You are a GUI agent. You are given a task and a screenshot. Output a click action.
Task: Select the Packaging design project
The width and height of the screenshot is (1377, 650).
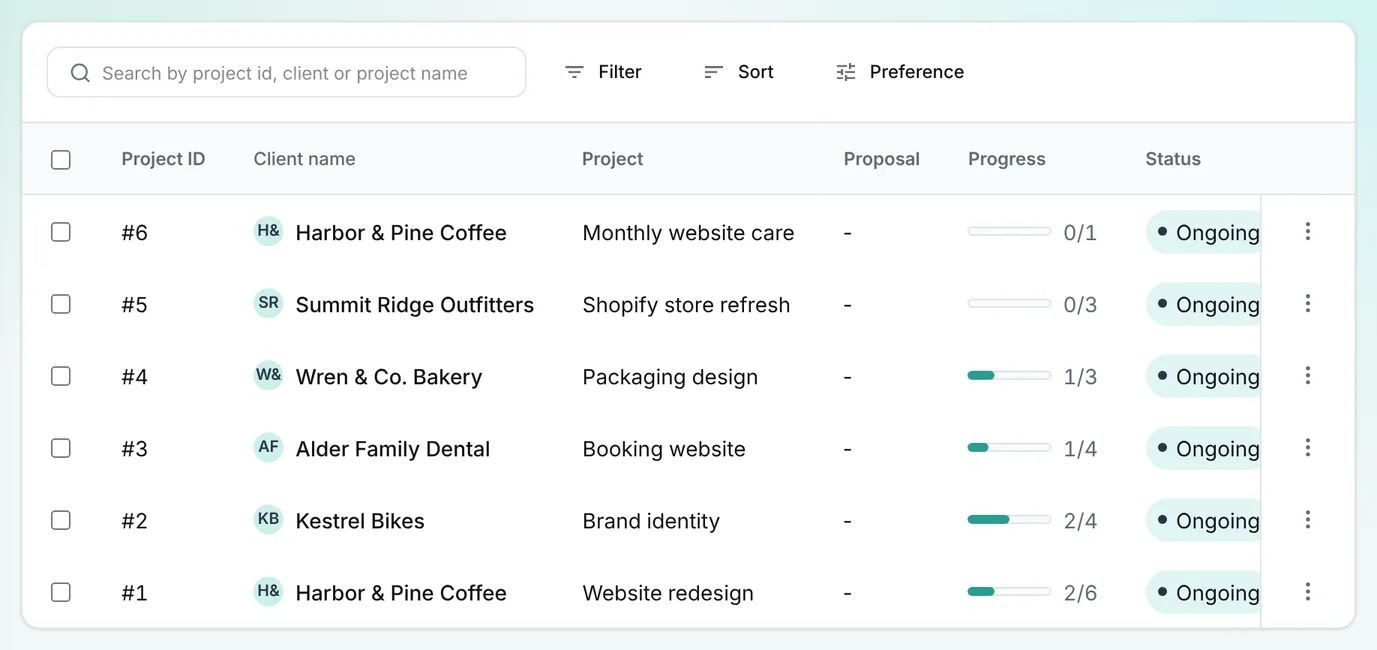[x=670, y=376]
